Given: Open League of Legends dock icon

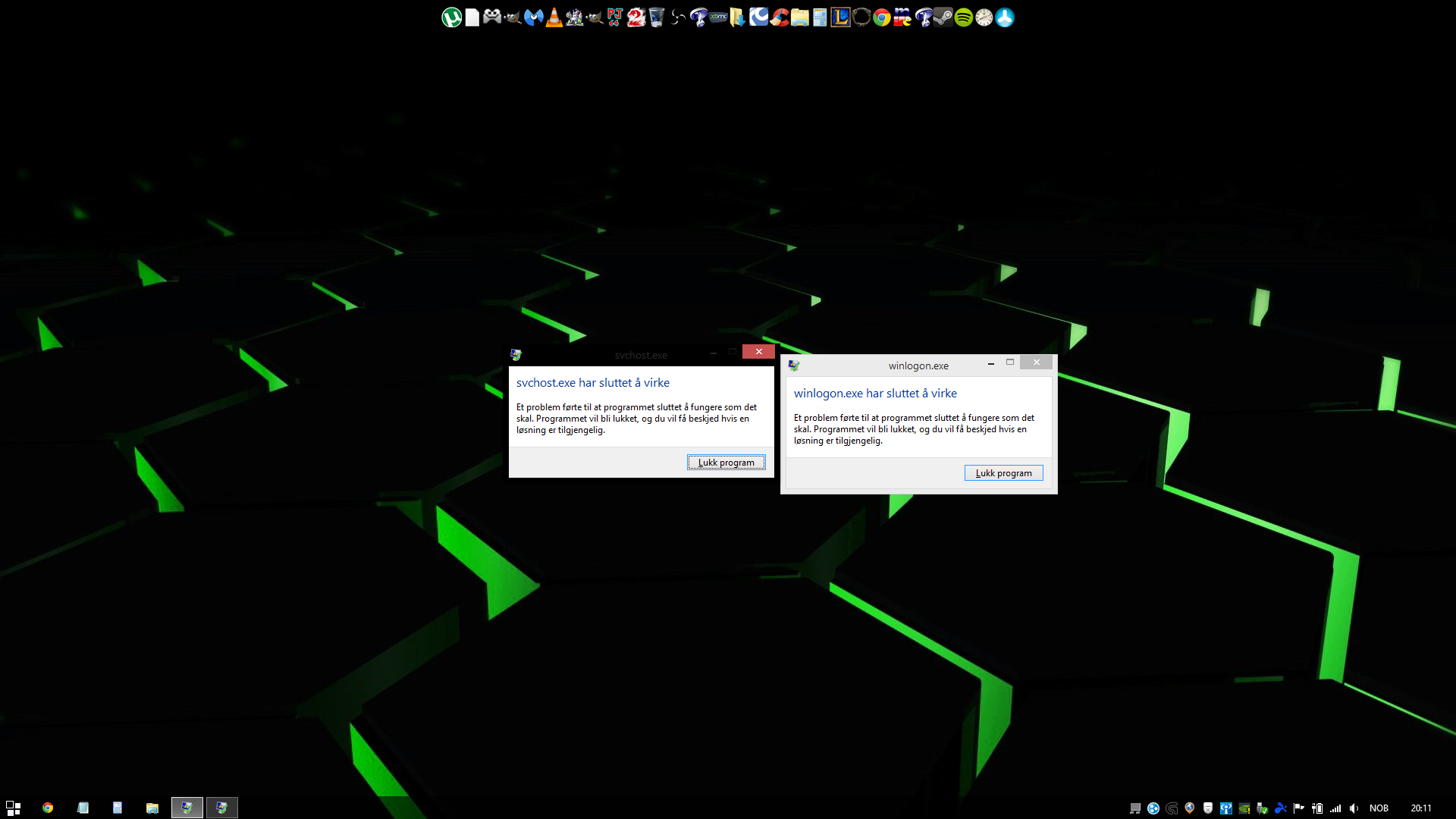Looking at the screenshot, I should [841, 17].
